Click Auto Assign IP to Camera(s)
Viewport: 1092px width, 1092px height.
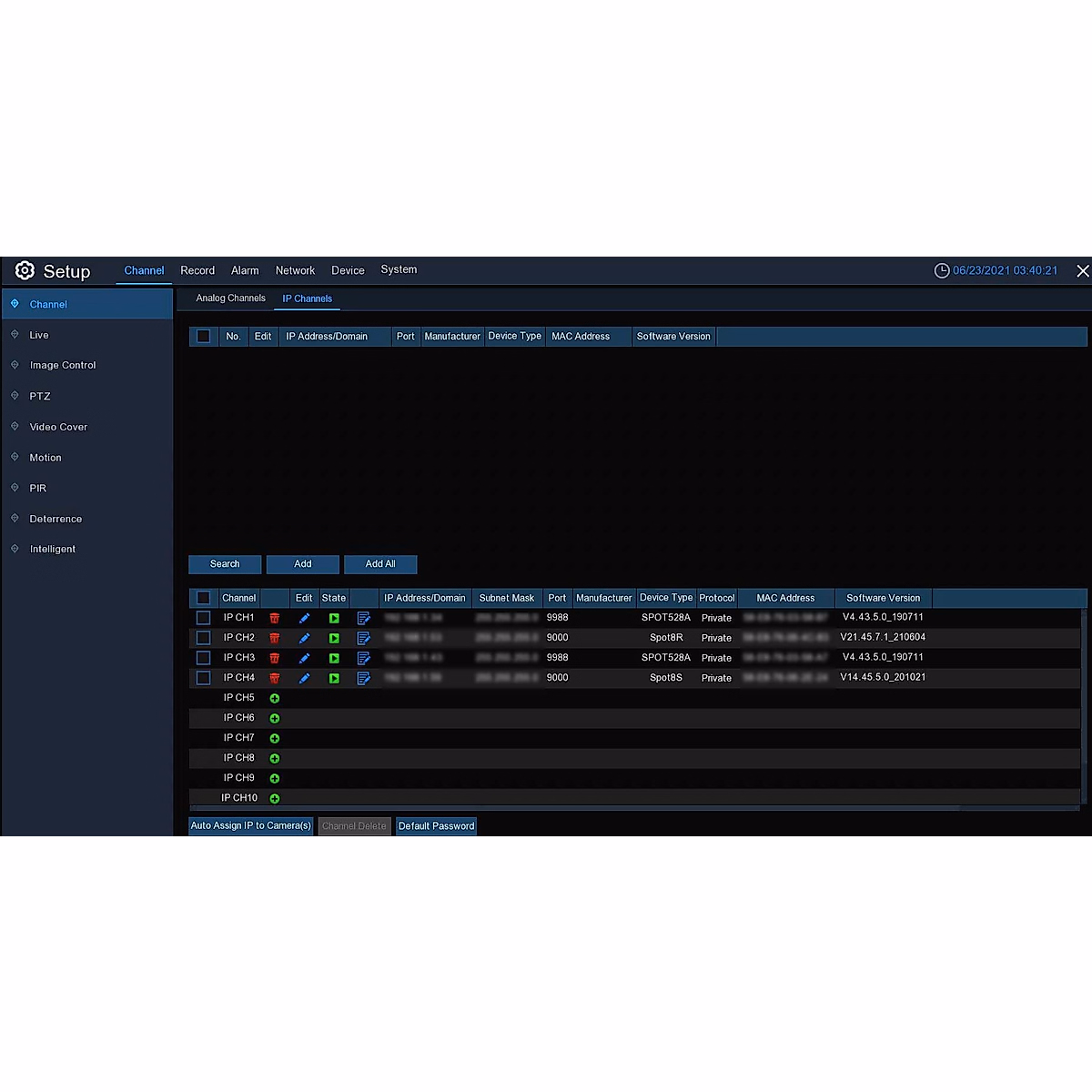tap(250, 826)
